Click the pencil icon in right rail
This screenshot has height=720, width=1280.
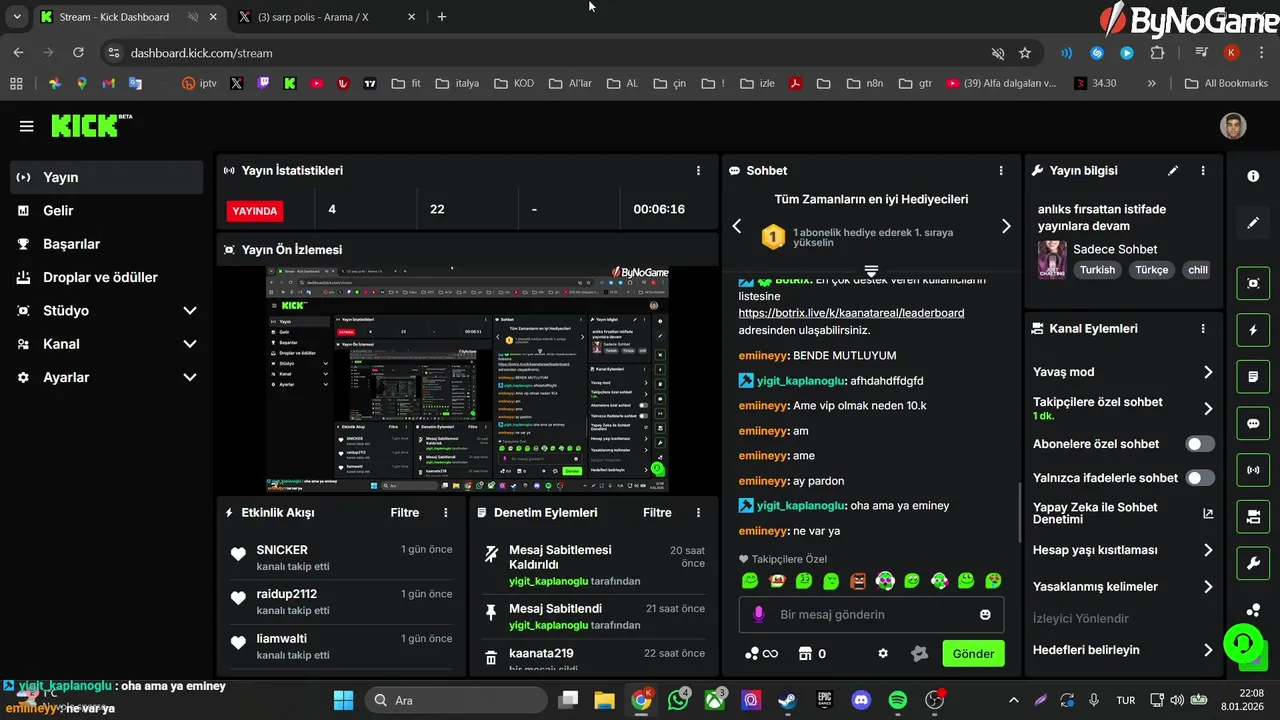pos(1253,223)
